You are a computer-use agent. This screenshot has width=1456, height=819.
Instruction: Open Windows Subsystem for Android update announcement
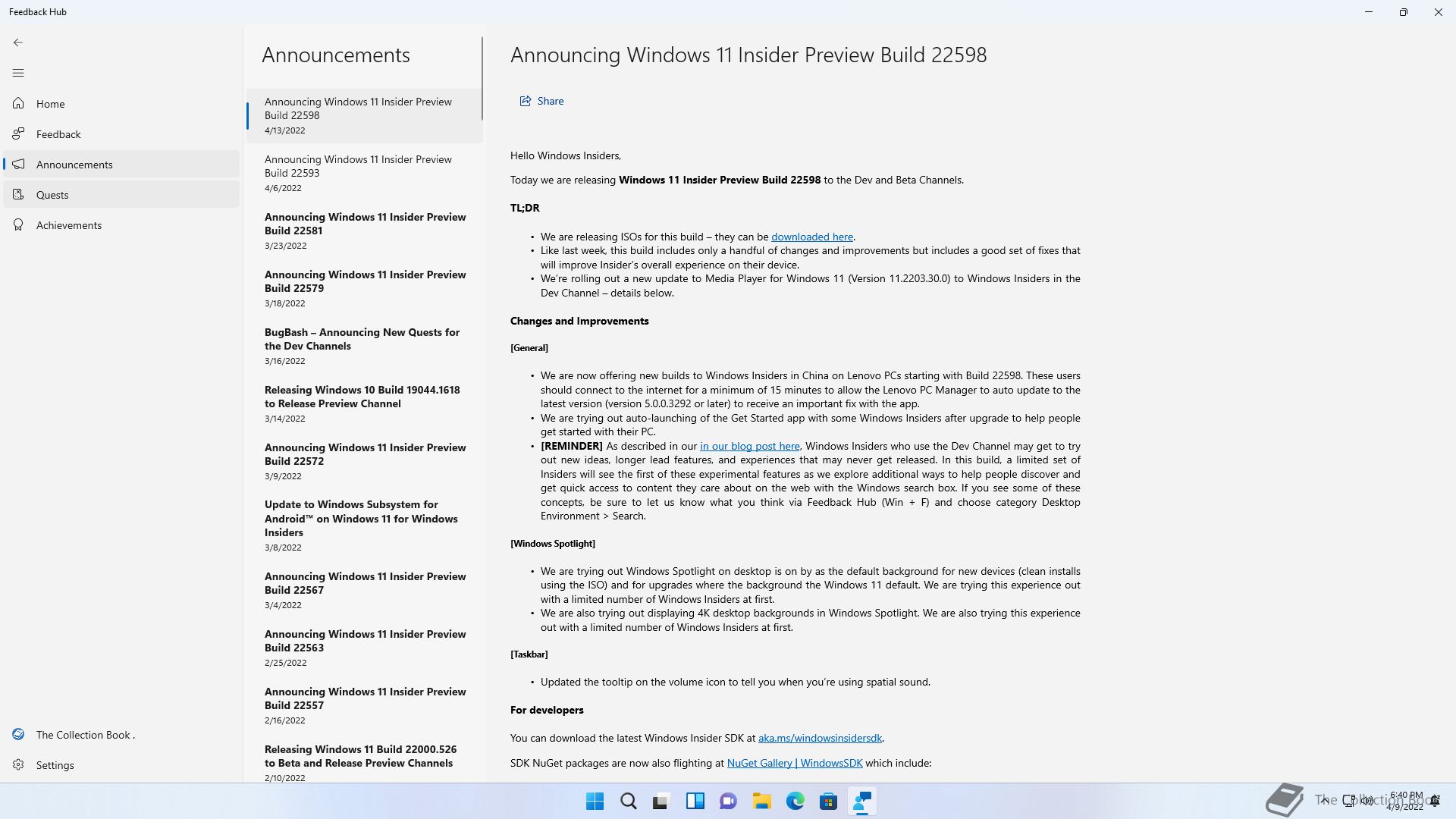[365, 526]
